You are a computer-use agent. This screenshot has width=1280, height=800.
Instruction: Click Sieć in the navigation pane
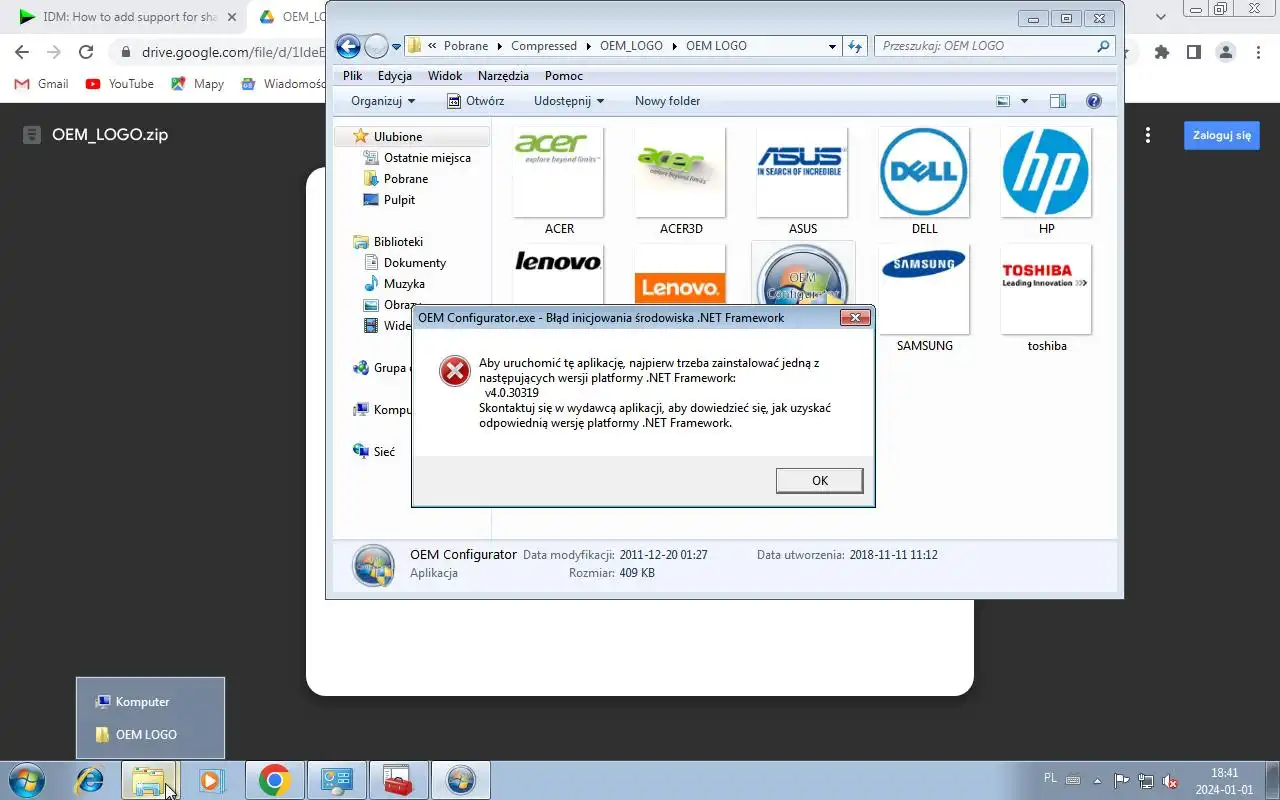pos(384,452)
